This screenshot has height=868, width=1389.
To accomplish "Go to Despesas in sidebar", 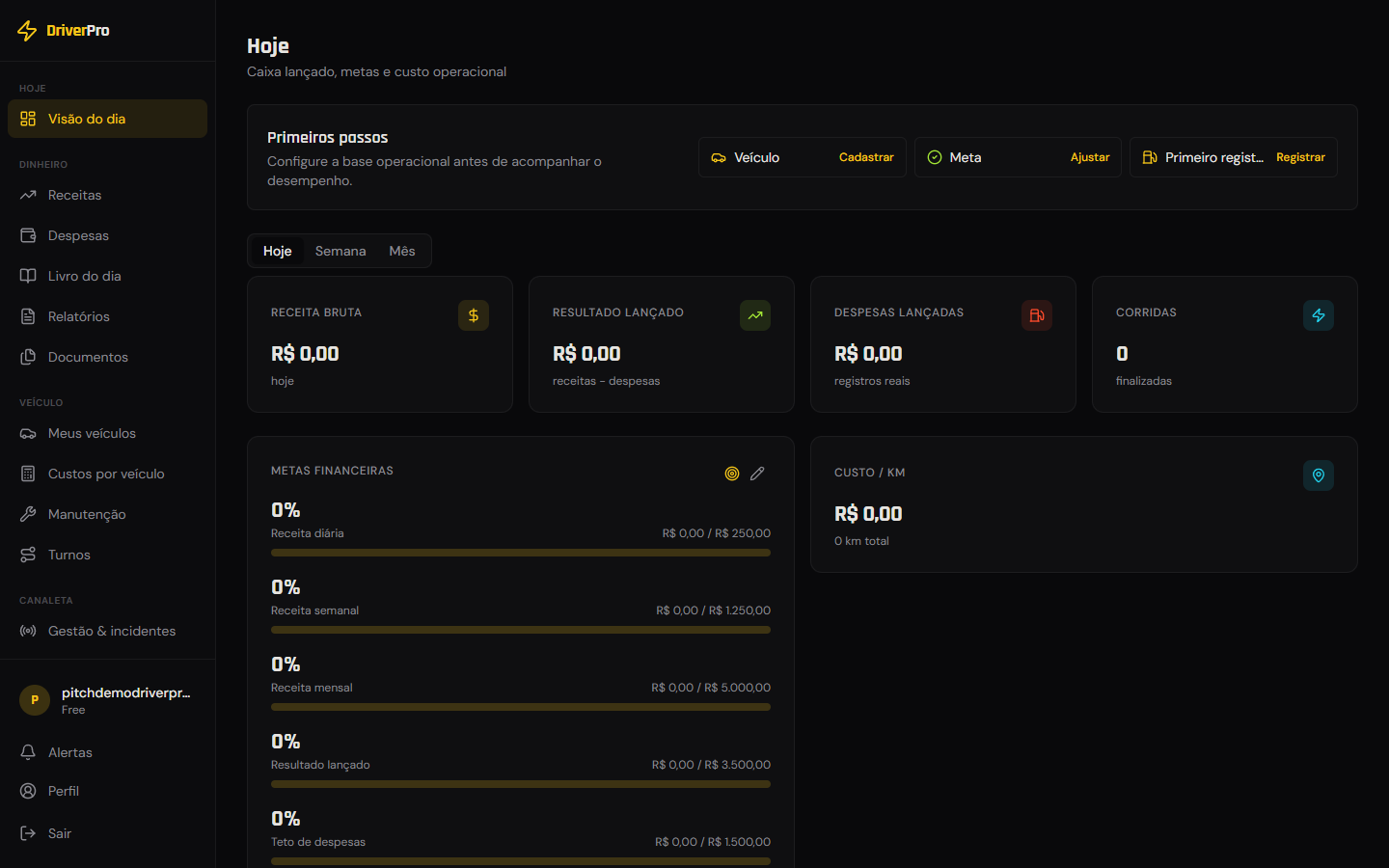I will (x=107, y=235).
